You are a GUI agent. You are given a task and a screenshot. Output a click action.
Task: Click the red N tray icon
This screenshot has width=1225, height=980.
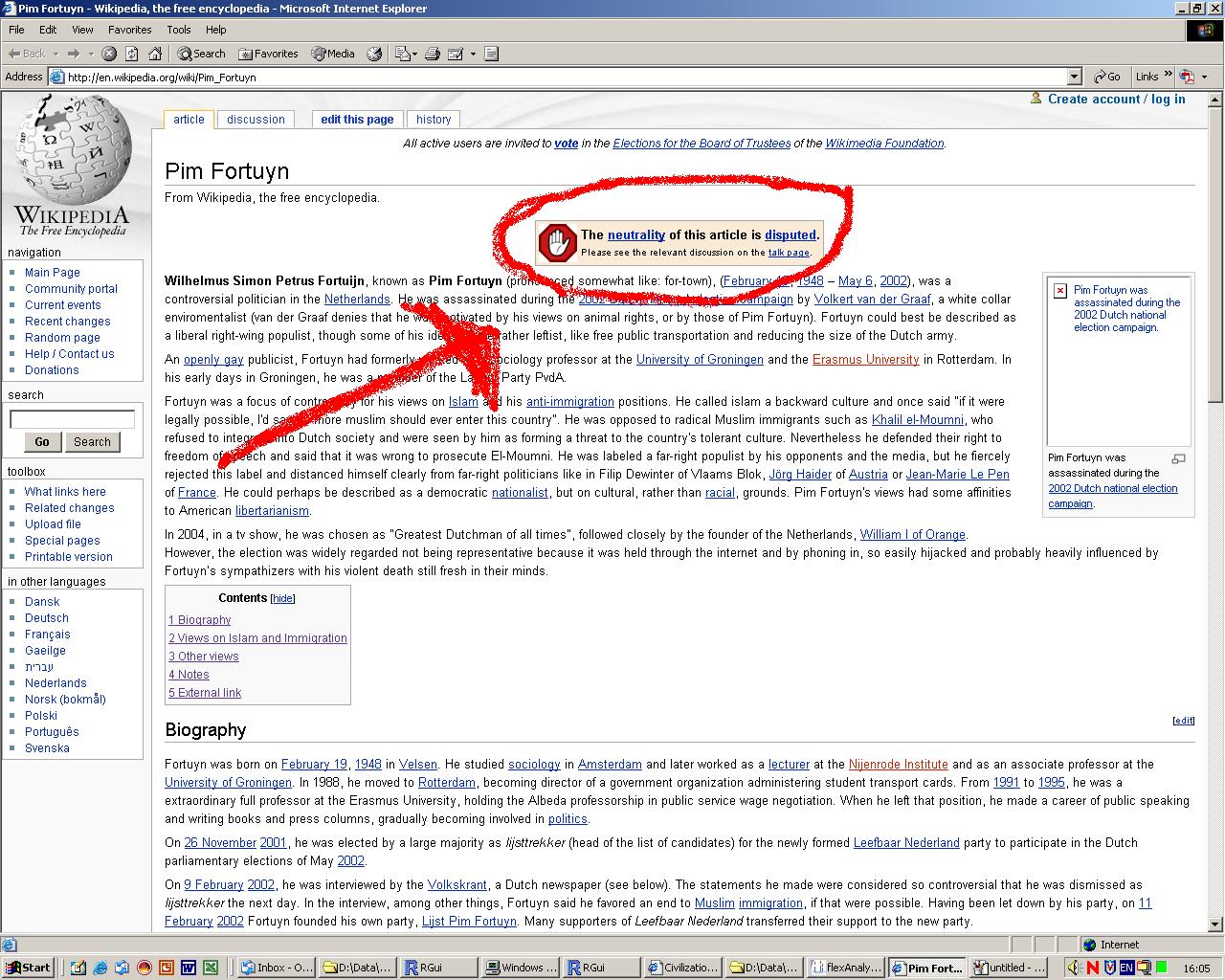tap(1093, 968)
